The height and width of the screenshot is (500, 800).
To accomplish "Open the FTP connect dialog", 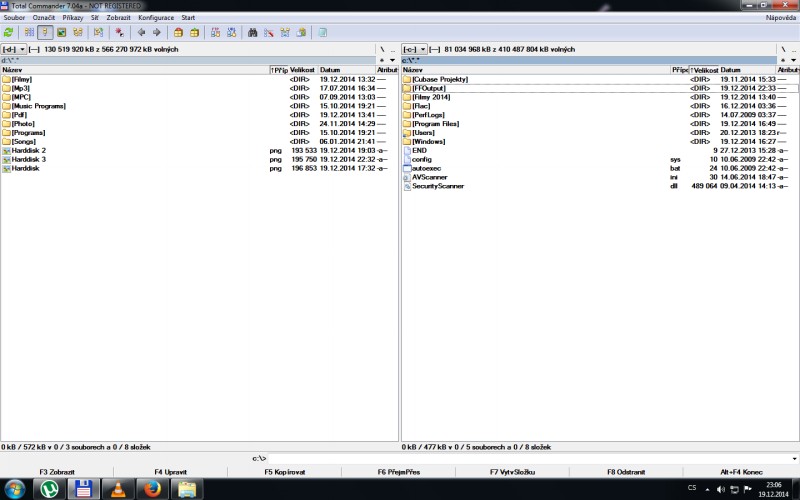I will (x=215, y=33).
